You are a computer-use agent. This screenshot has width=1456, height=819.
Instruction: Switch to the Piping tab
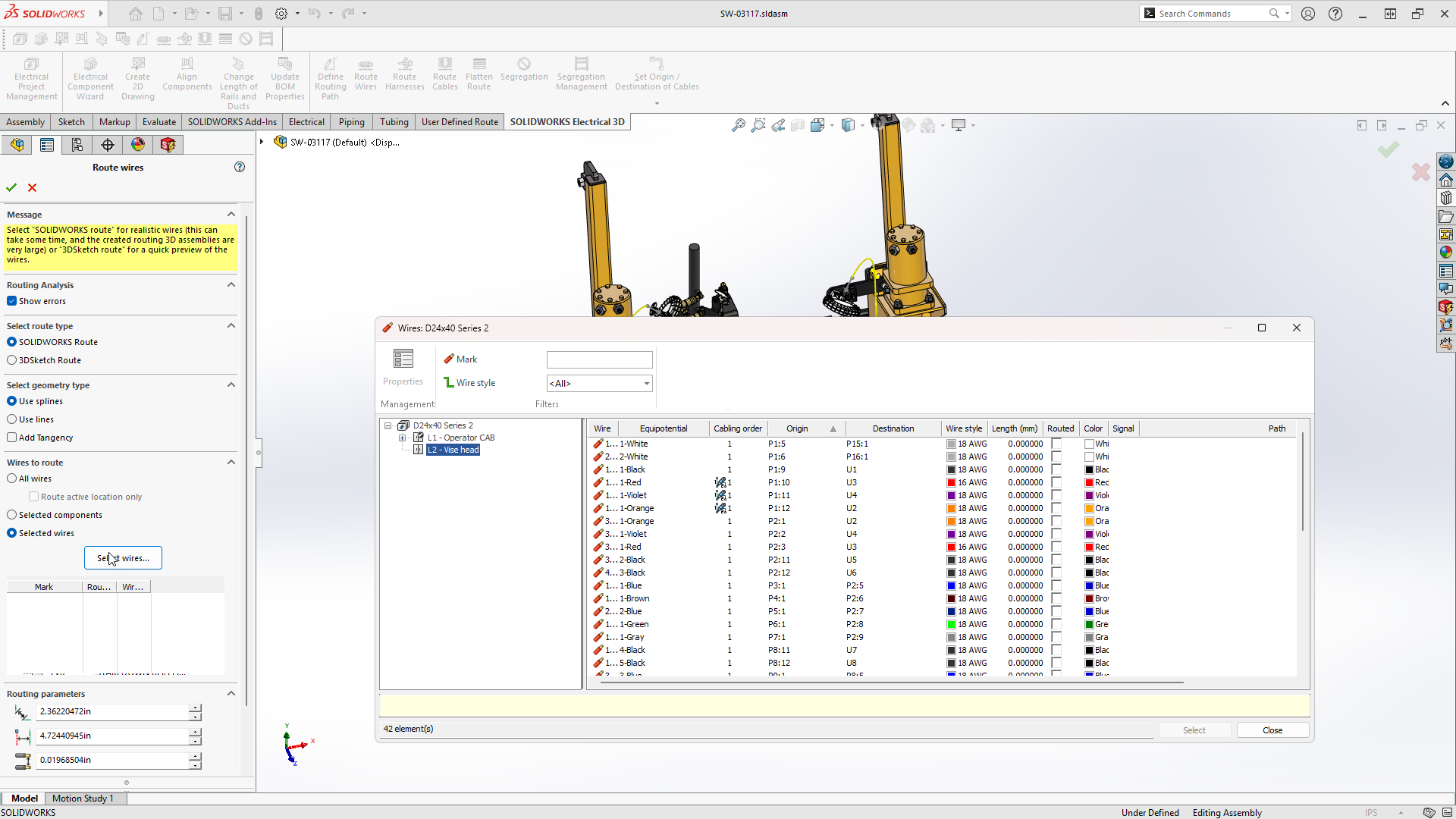pyautogui.click(x=351, y=122)
